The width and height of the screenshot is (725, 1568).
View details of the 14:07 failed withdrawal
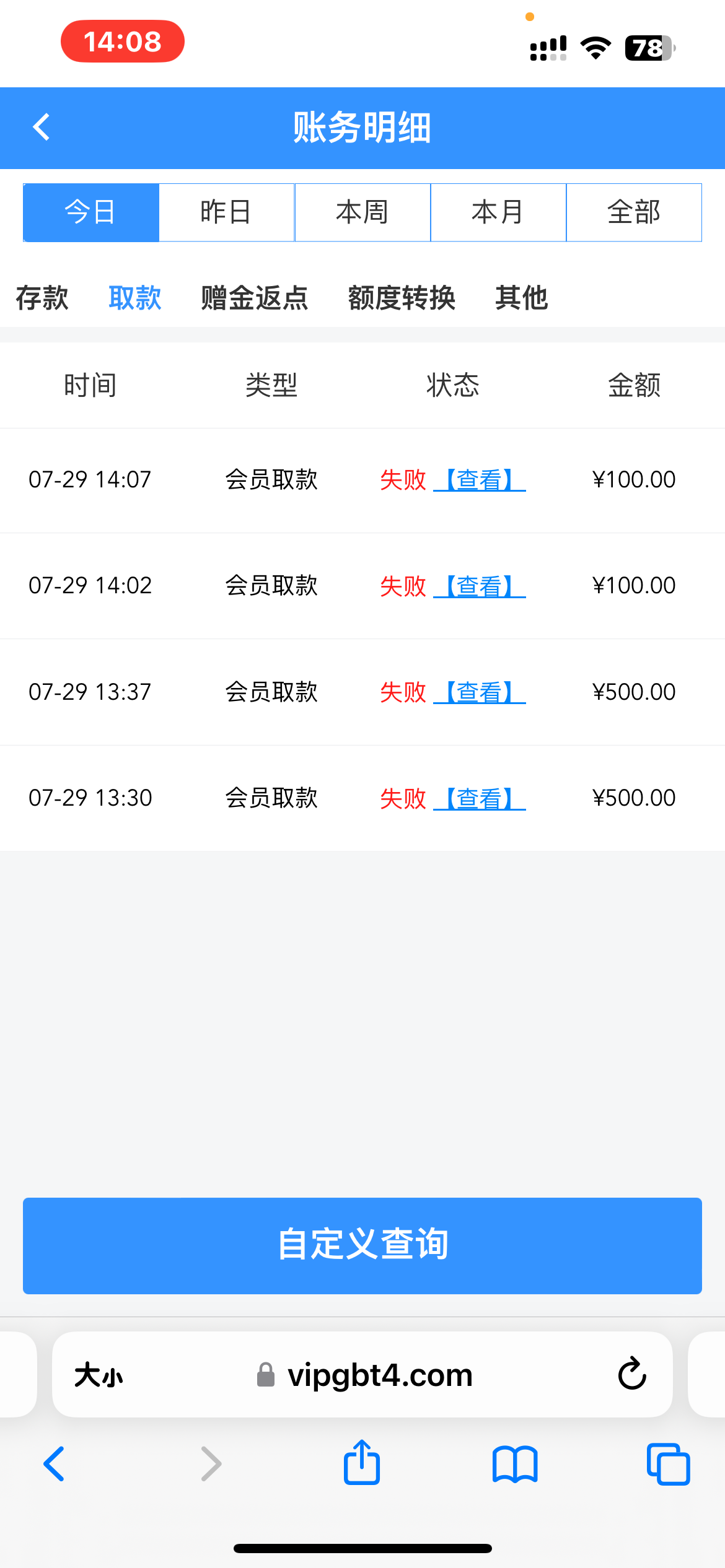[479, 480]
